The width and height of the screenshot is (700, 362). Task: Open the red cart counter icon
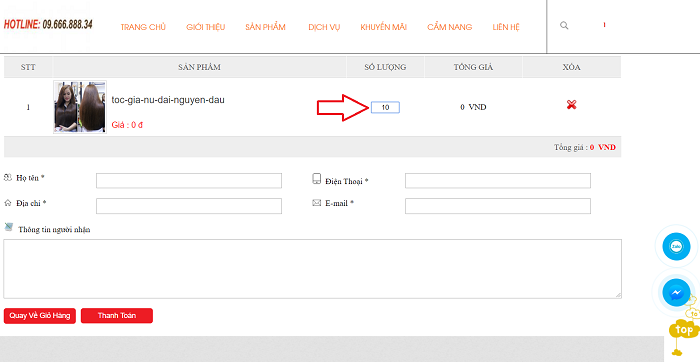coord(604,25)
